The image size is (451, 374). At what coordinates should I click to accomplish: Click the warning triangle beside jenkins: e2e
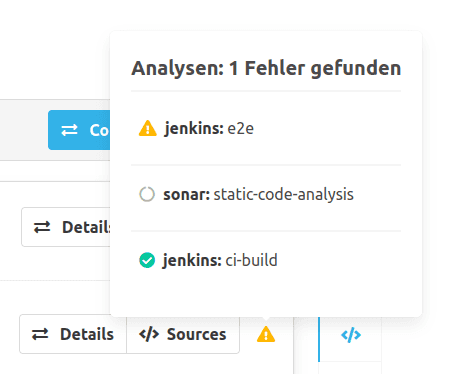click(x=148, y=129)
